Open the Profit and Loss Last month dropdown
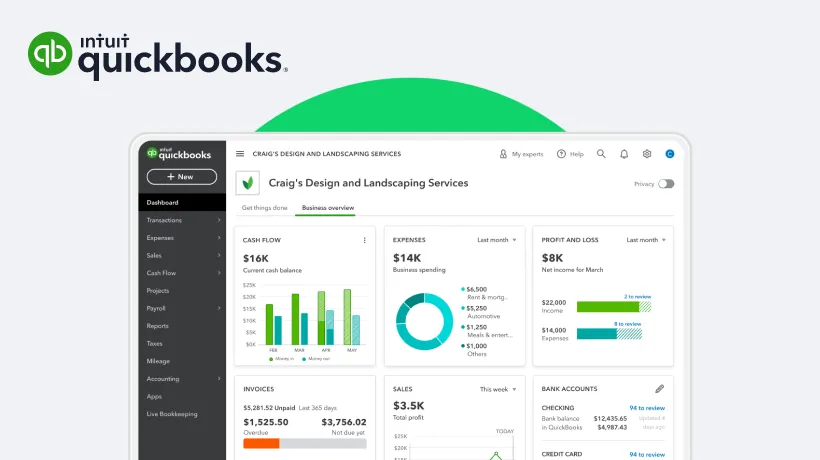The image size is (820, 460). point(646,240)
